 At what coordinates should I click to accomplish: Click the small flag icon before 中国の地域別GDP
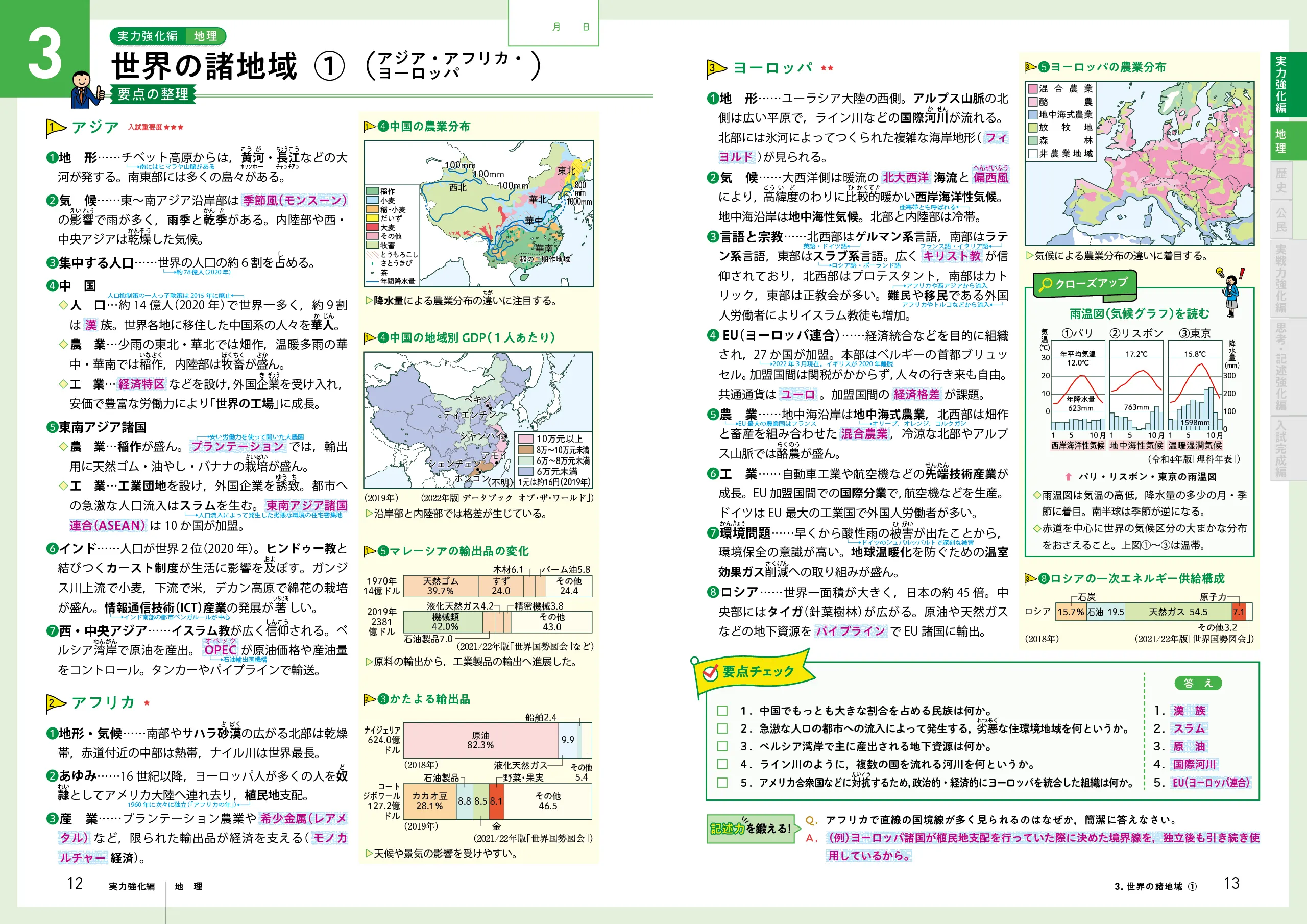370,337
